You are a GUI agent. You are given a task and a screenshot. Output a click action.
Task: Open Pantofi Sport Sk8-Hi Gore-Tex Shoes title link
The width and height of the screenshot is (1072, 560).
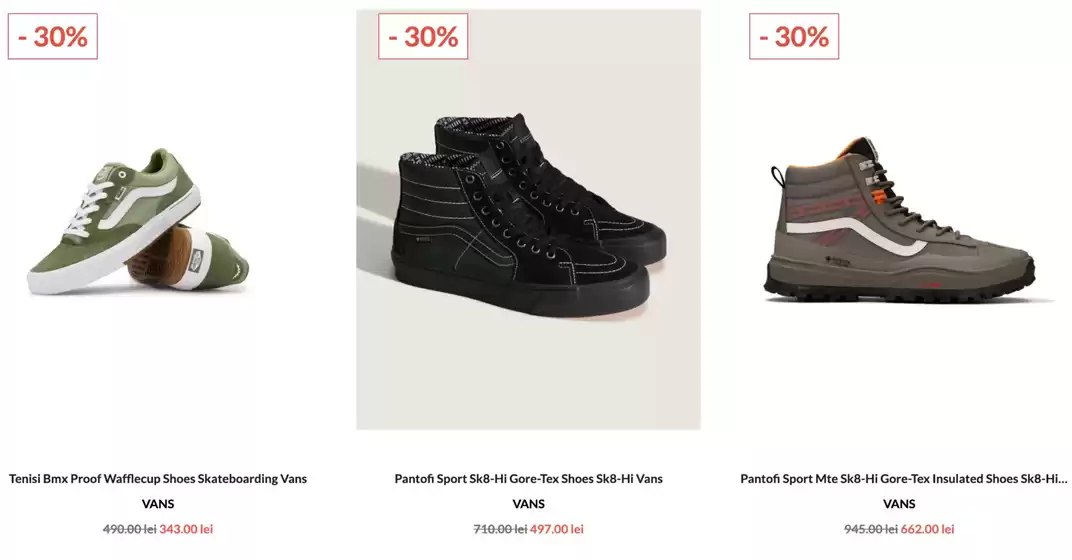528,479
